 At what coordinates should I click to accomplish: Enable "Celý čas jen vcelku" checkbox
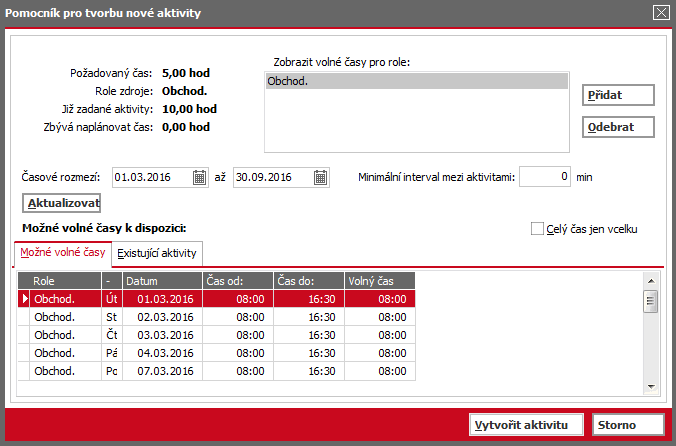point(537,229)
